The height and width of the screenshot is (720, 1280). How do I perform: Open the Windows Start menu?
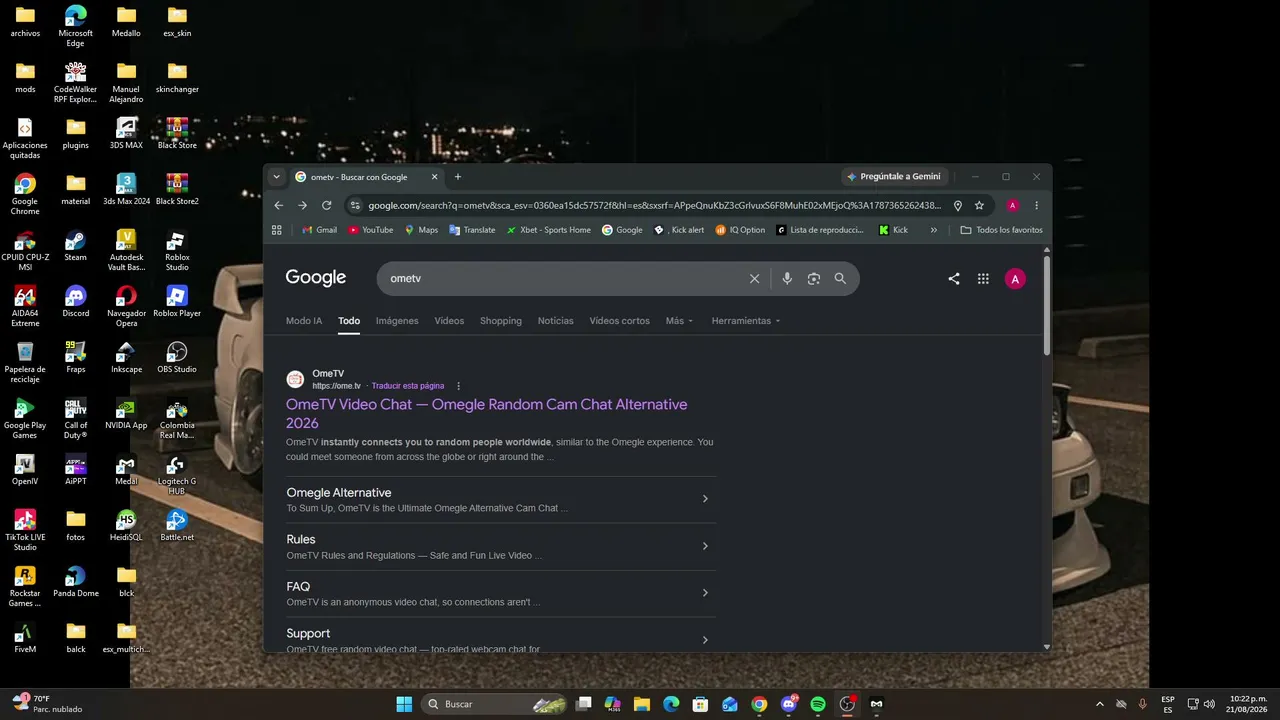tap(404, 704)
